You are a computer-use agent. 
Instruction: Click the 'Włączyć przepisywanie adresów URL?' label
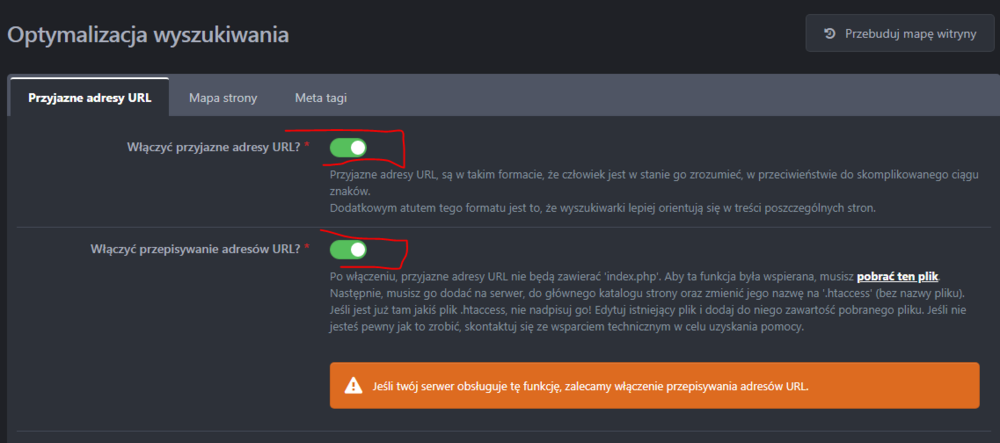coord(194,249)
